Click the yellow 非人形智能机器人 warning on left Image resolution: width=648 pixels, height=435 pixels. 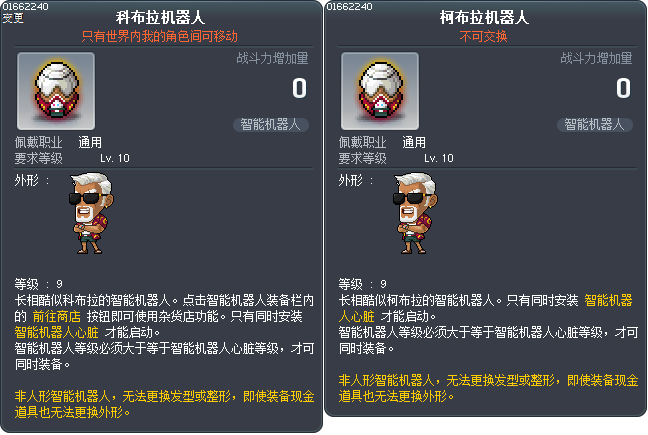(x=164, y=404)
